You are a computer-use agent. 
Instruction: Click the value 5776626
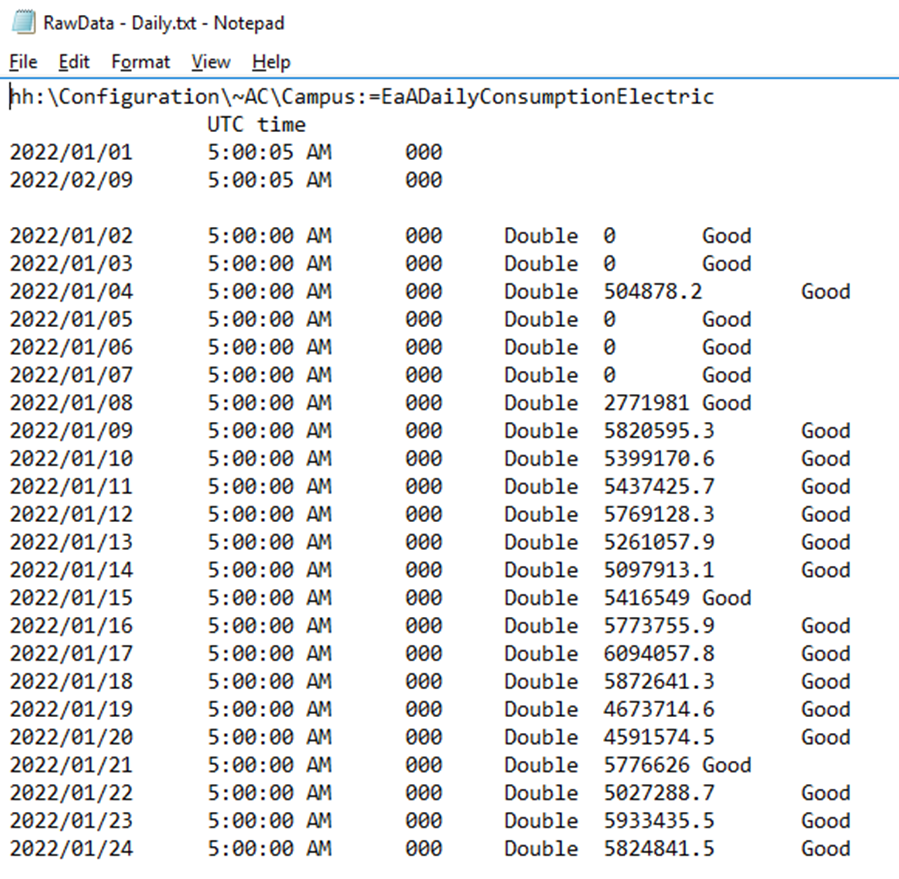coord(646,765)
